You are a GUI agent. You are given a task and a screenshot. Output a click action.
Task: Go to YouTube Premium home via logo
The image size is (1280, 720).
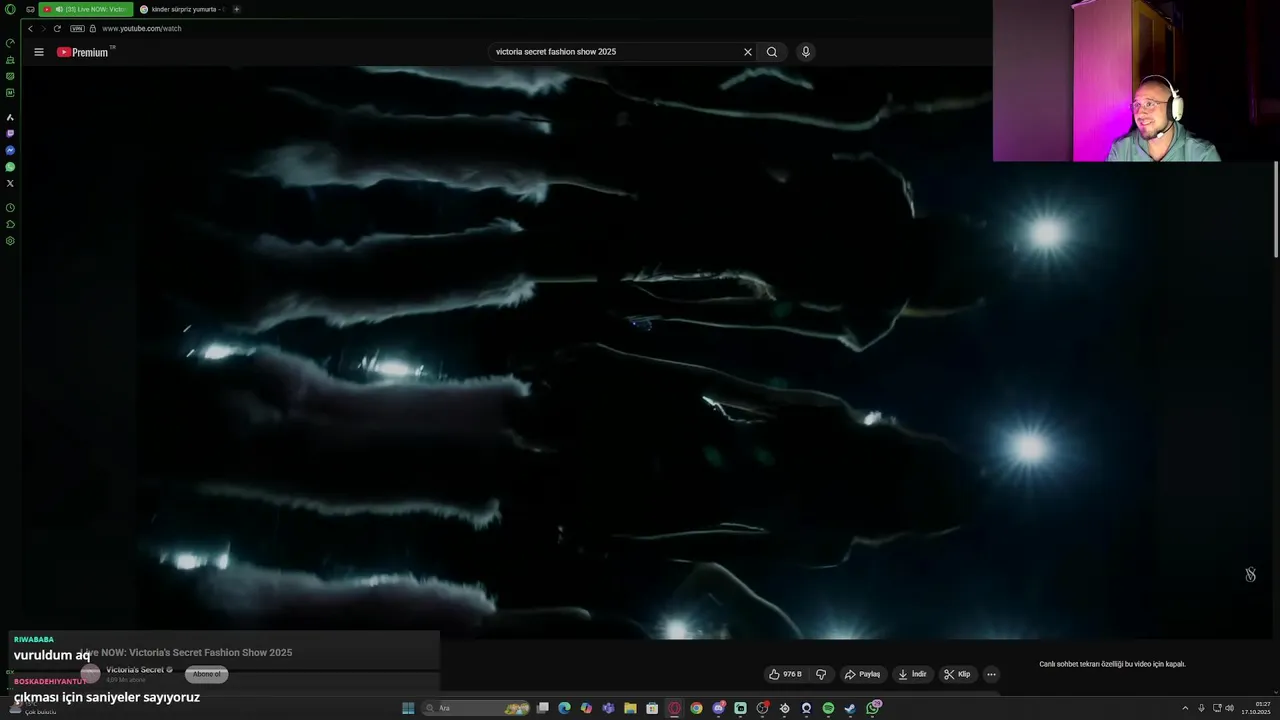click(83, 52)
